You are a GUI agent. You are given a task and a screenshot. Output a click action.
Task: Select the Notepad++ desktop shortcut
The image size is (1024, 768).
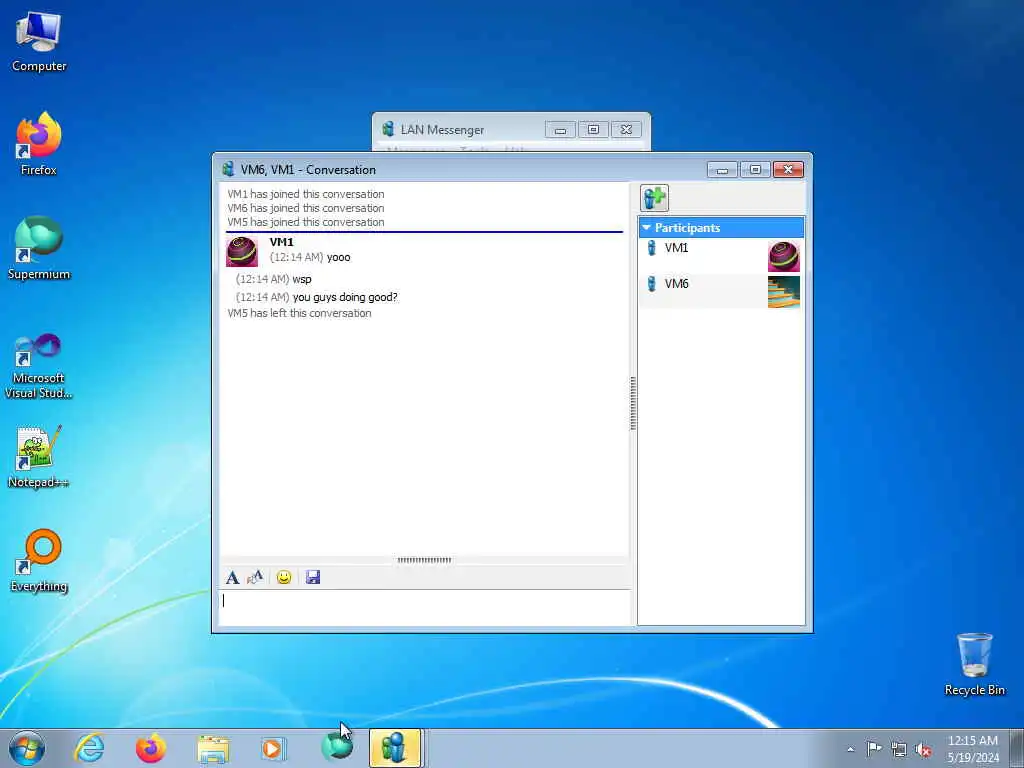(39, 456)
